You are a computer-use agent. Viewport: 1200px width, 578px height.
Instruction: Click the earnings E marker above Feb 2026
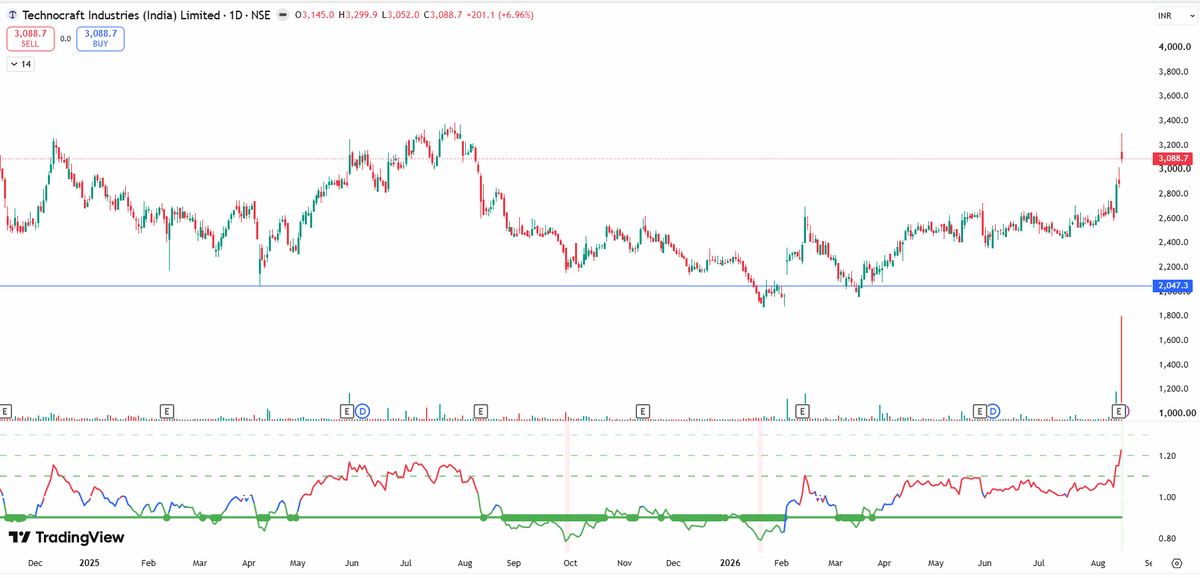802,411
